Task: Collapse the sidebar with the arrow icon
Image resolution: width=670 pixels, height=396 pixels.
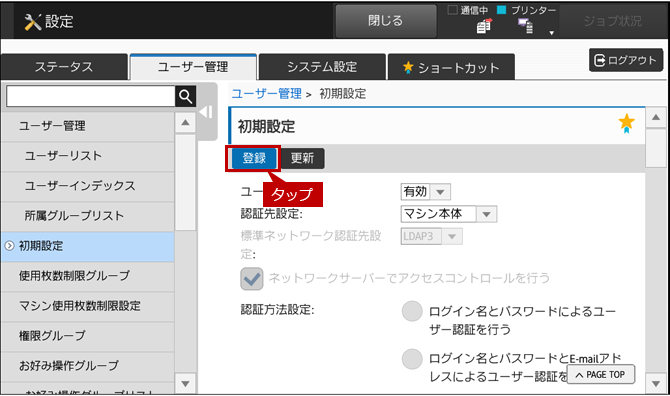Action: pos(206,112)
